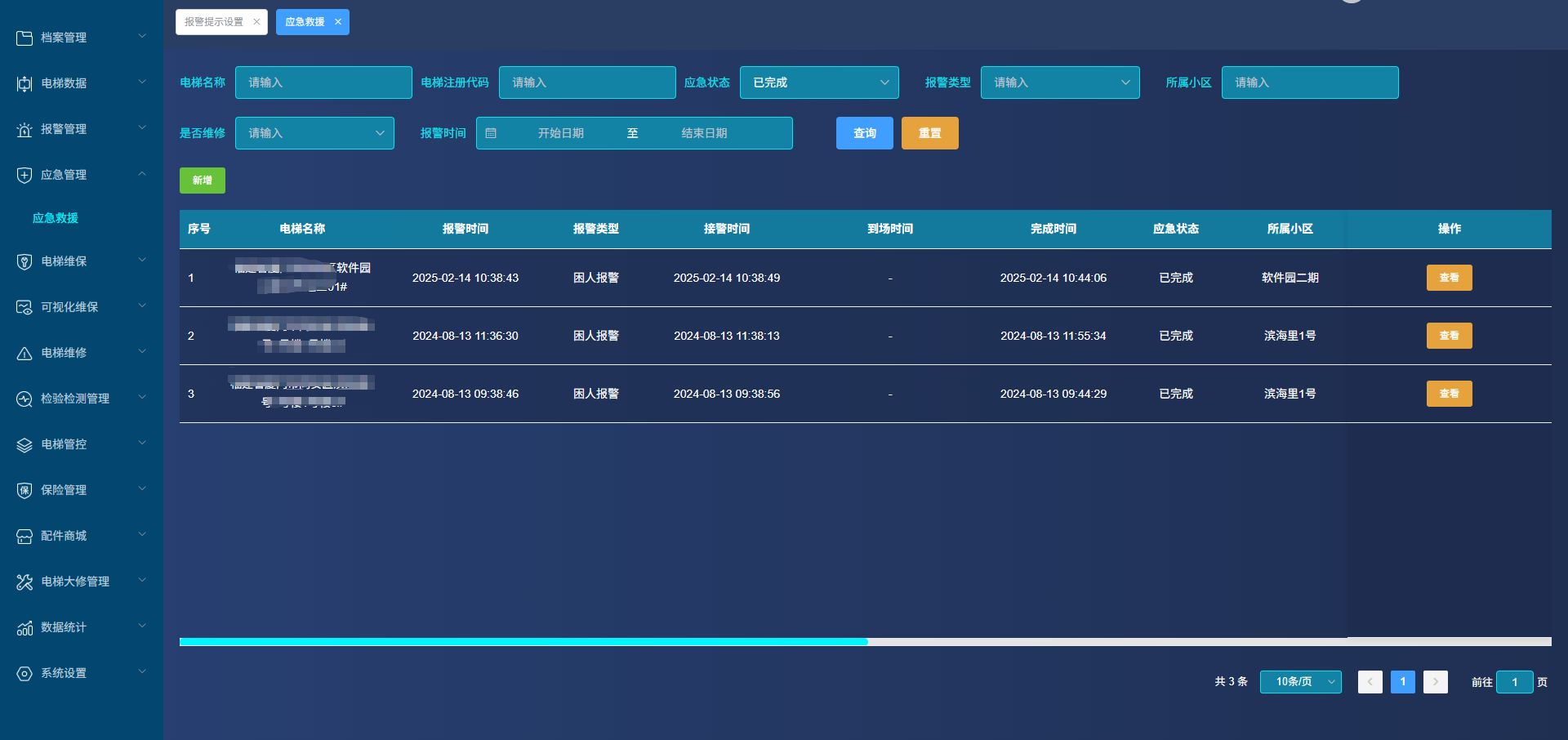Click the 电梯名称 input field
This screenshot has width=1568, height=740.
click(323, 82)
